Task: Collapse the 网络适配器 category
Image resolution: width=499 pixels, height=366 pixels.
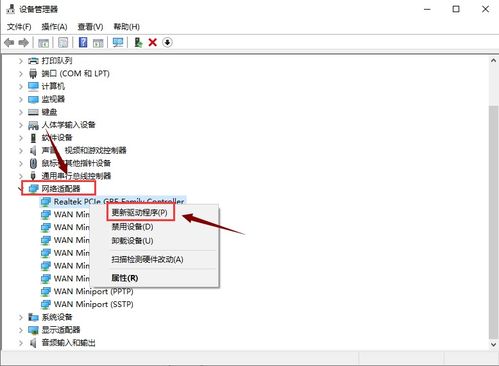Action: pyautogui.click(x=20, y=189)
